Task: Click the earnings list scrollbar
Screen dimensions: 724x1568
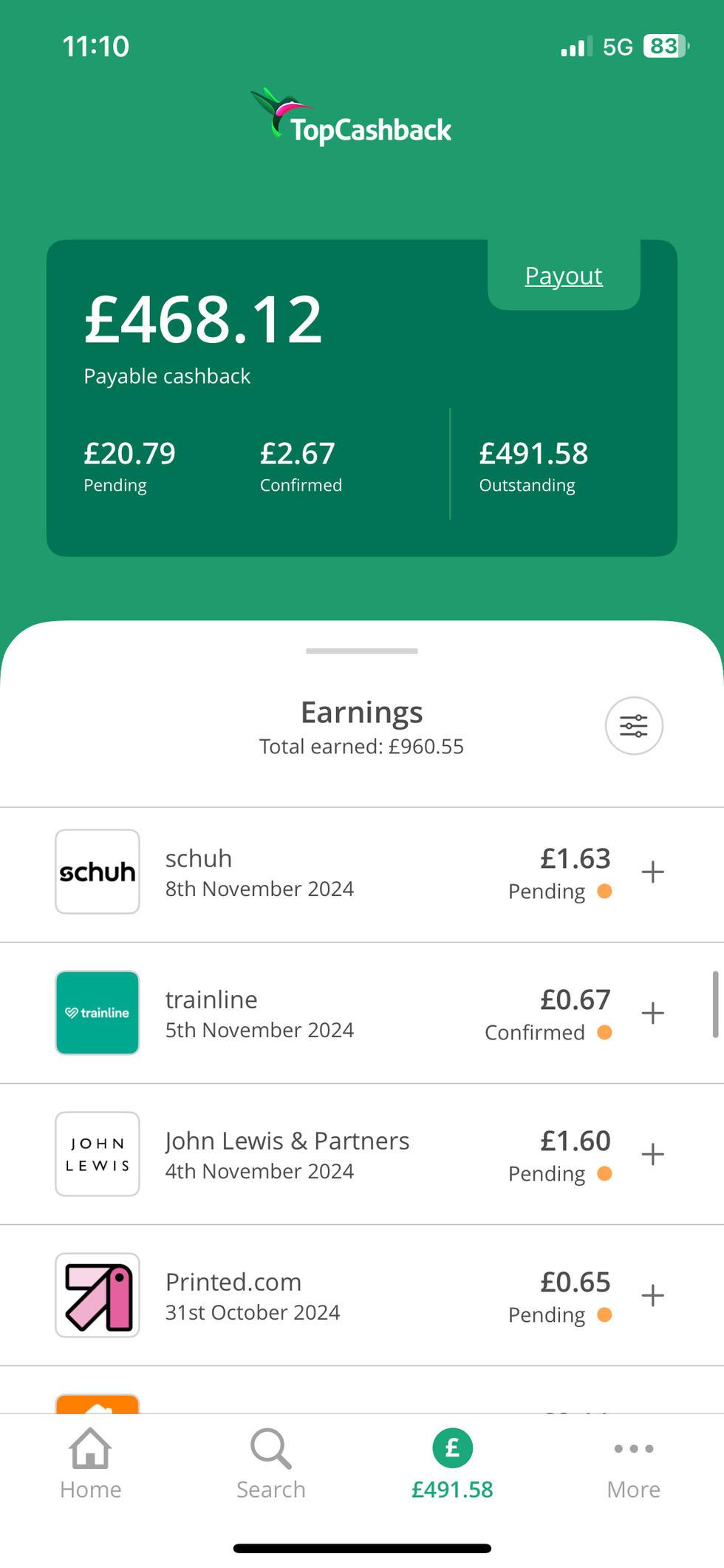Action: [715, 1004]
